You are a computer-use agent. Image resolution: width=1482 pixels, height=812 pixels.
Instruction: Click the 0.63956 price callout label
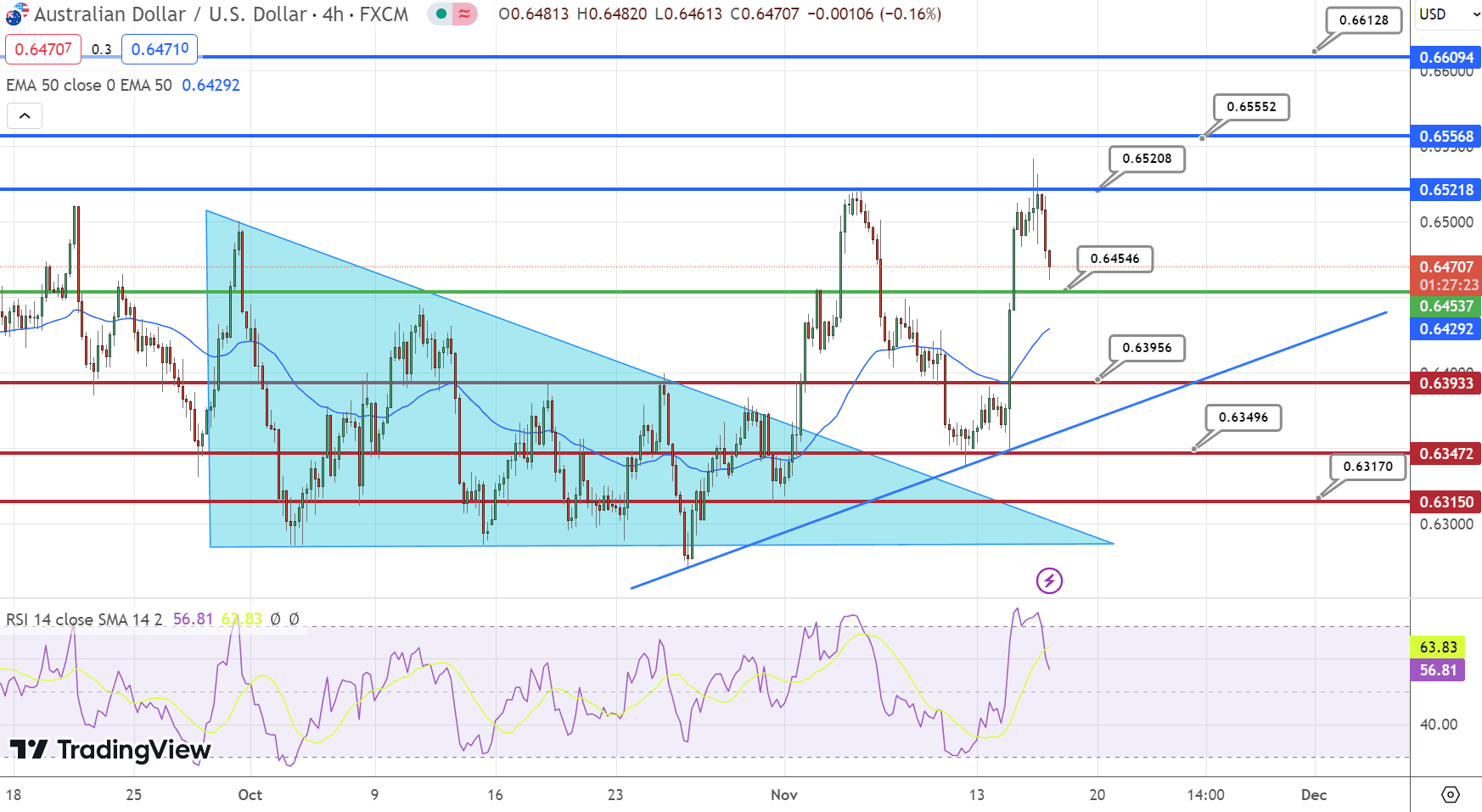click(1148, 348)
